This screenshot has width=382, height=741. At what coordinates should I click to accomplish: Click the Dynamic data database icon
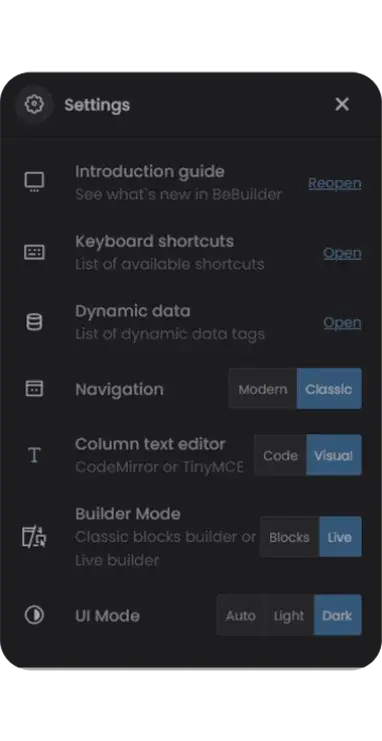click(x=34, y=322)
